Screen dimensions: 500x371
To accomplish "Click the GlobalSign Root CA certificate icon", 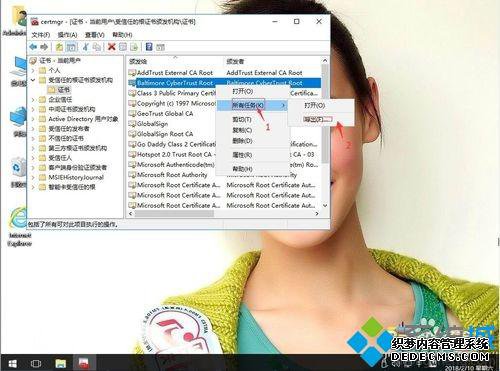I will click(132, 134).
